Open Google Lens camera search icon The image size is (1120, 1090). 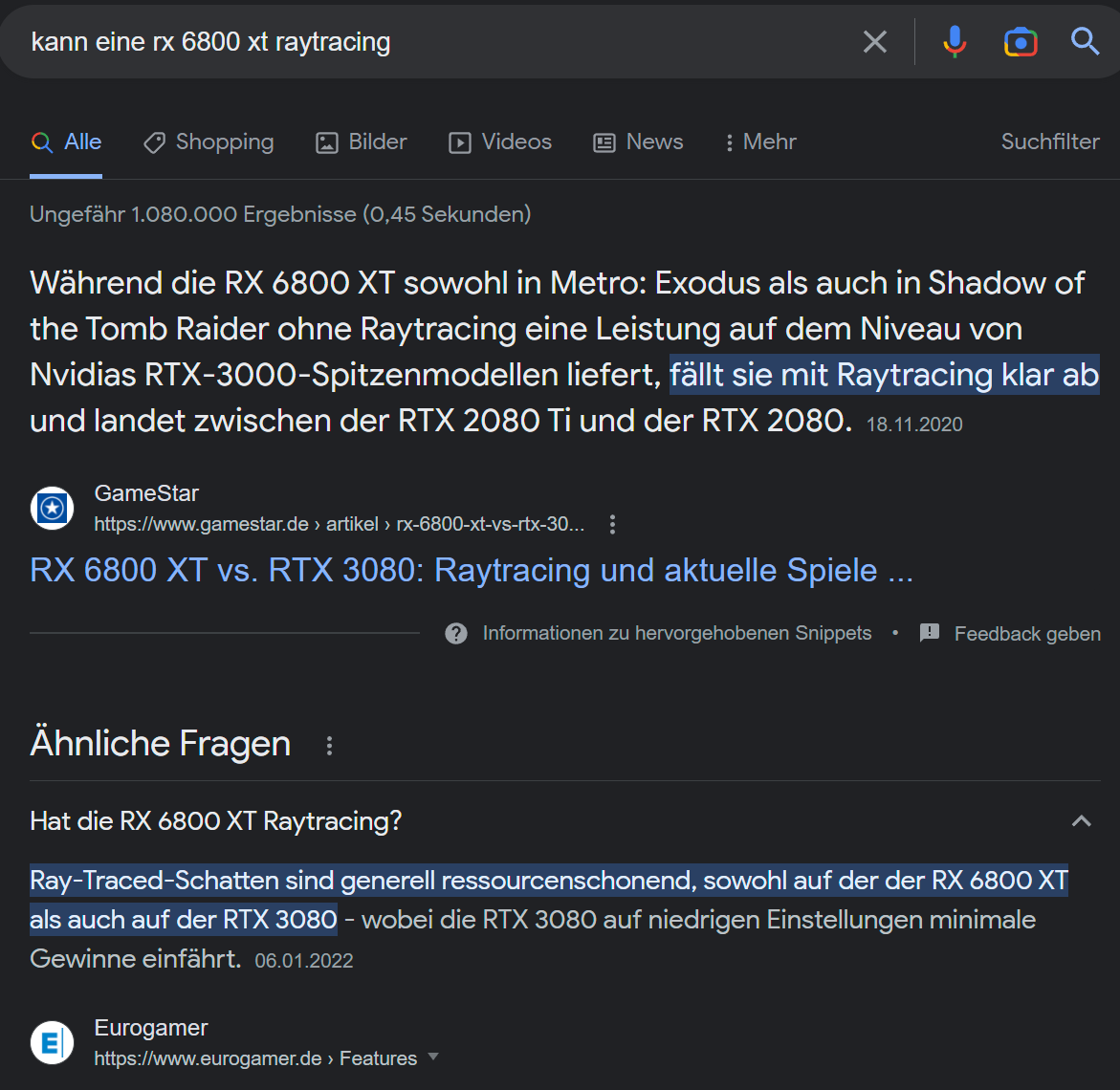[x=1021, y=42]
